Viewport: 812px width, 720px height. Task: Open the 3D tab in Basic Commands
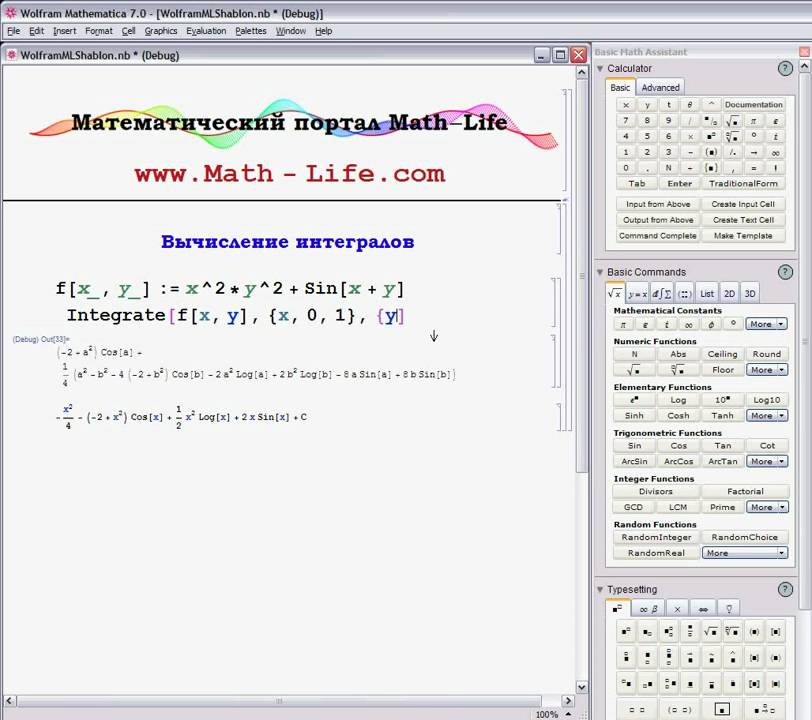(x=749, y=294)
